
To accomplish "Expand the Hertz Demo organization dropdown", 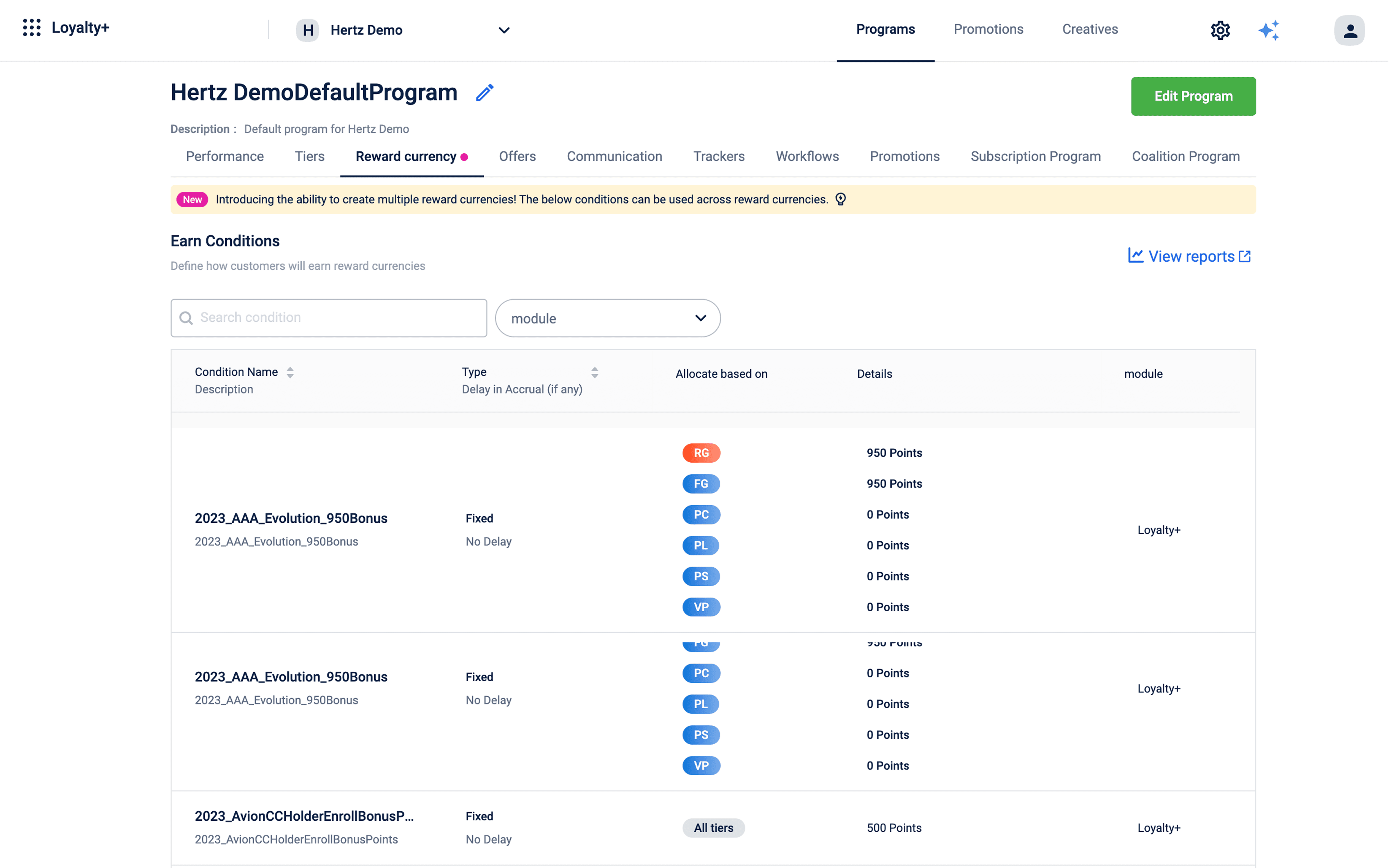I will 503,30.
